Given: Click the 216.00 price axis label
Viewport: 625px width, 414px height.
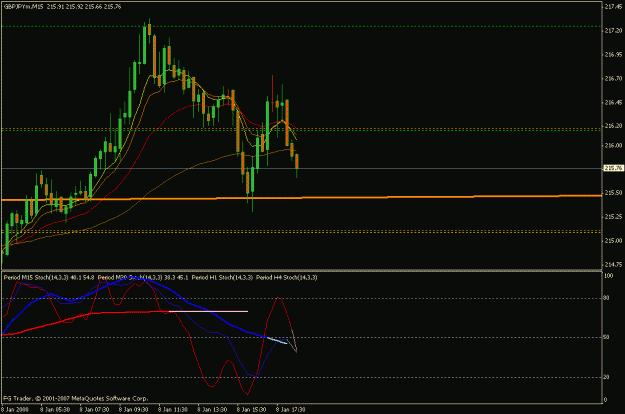Looking at the screenshot, I should coord(613,145).
